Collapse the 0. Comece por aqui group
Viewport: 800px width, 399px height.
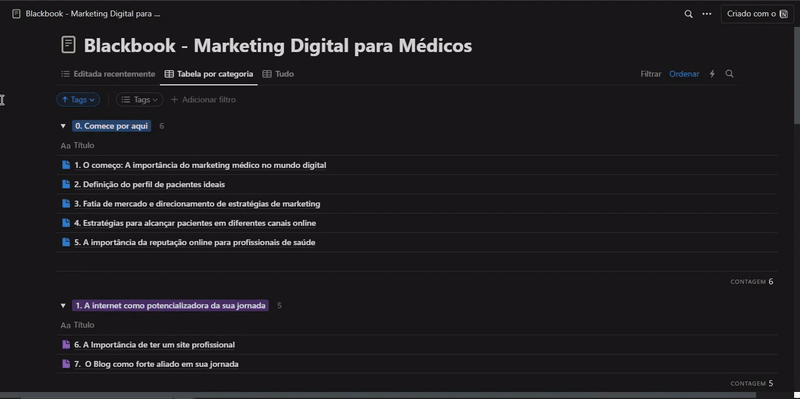coord(63,126)
